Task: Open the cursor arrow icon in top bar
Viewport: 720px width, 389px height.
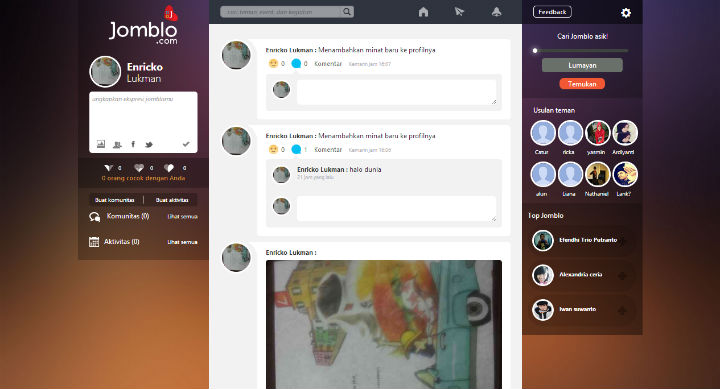Action: (459, 12)
